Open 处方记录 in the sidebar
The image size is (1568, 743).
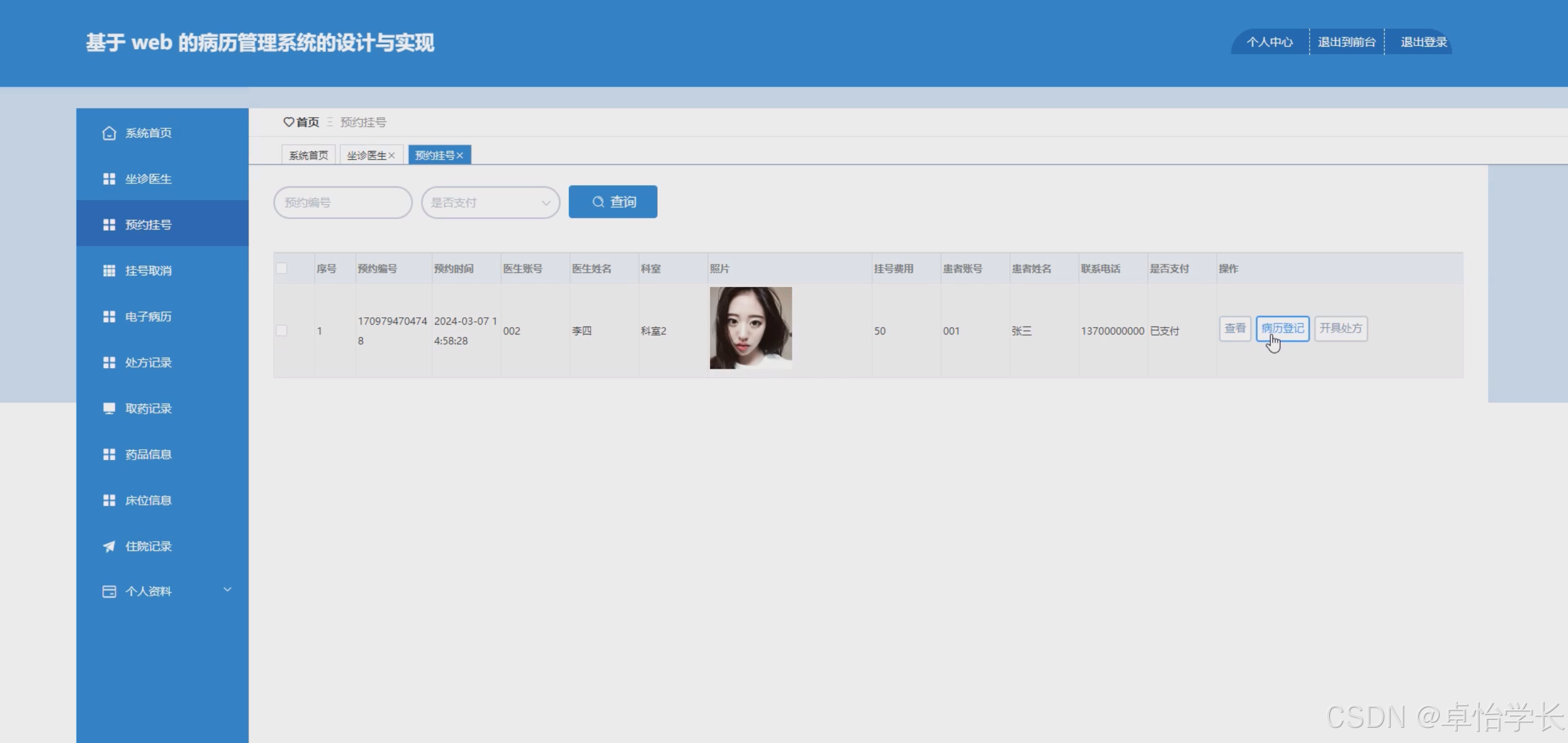[162, 363]
